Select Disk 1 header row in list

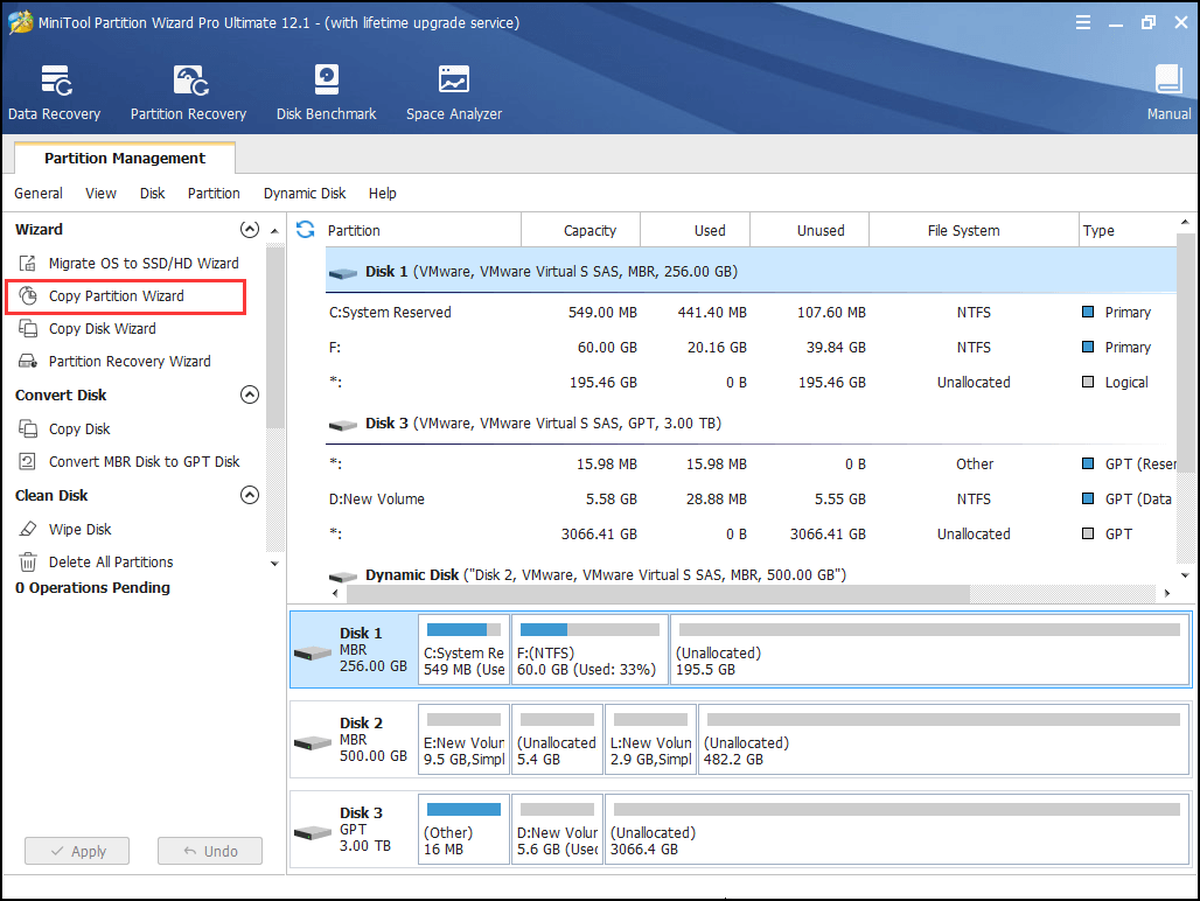[750, 272]
